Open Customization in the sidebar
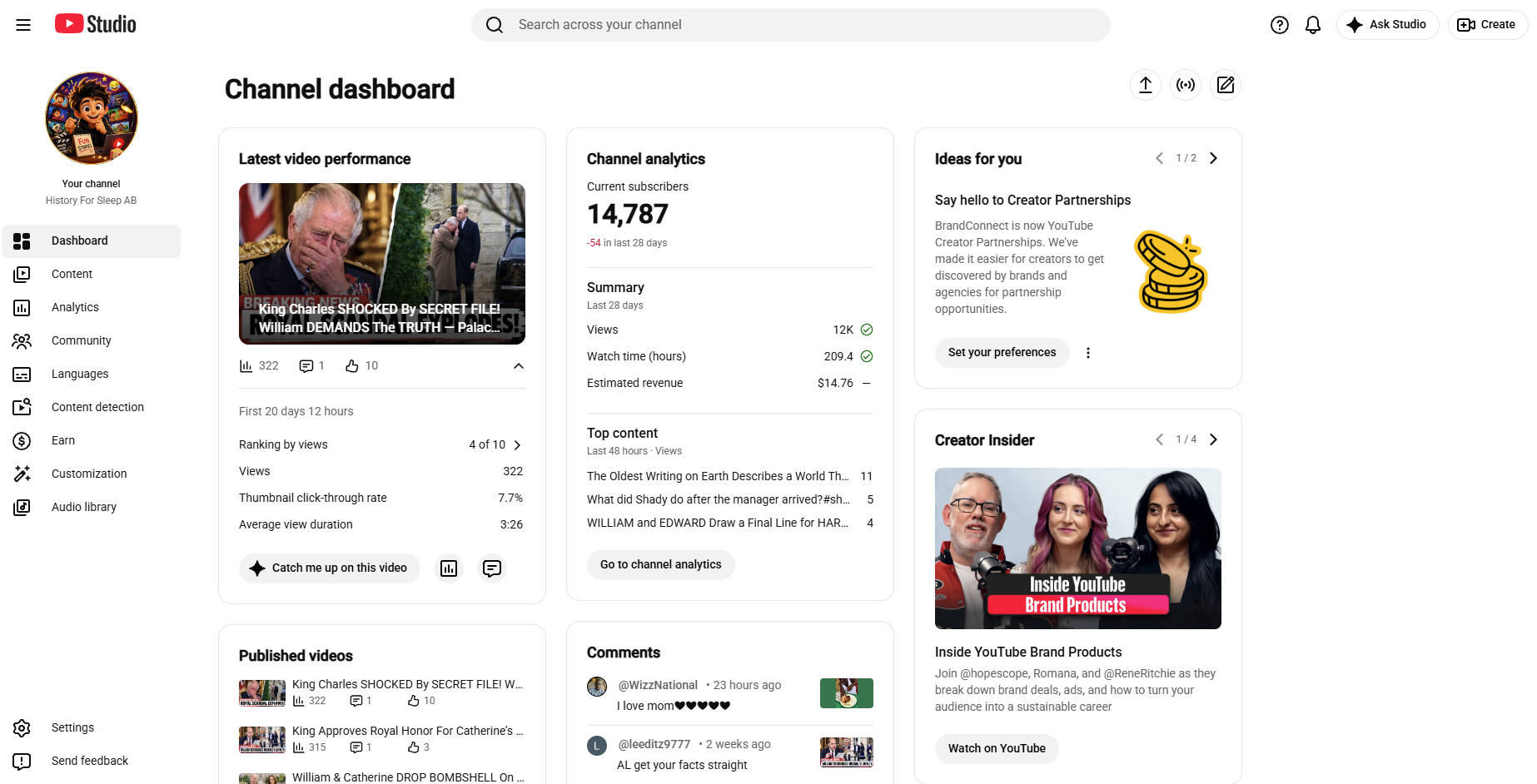1537x784 pixels. [x=92, y=474]
